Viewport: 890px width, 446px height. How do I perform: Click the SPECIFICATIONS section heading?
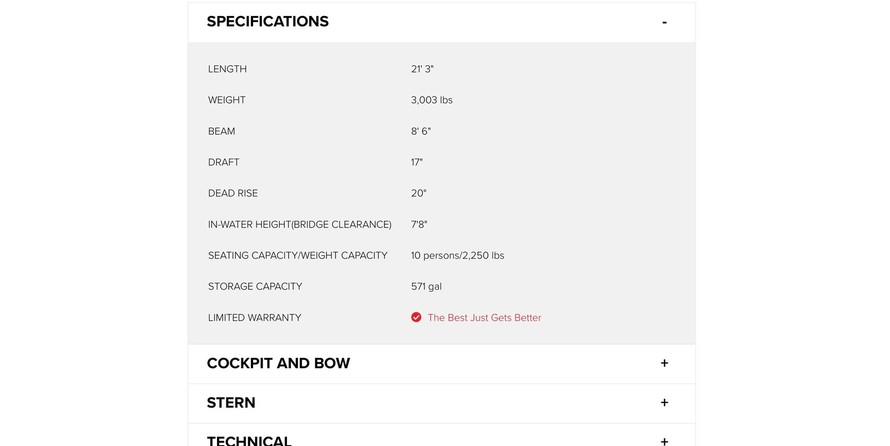(267, 22)
